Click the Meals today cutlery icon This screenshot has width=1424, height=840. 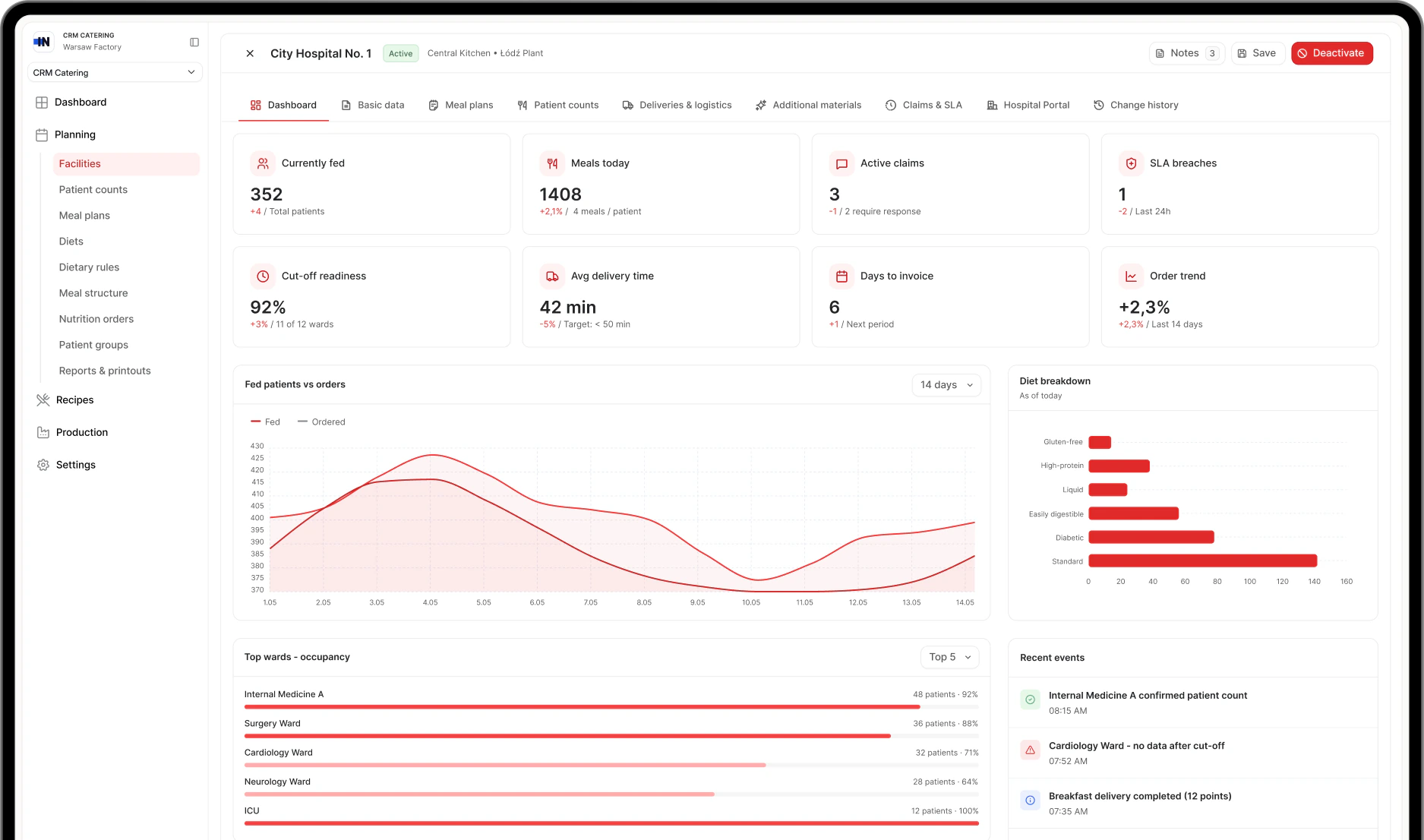pyautogui.click(x=552, y=163)
